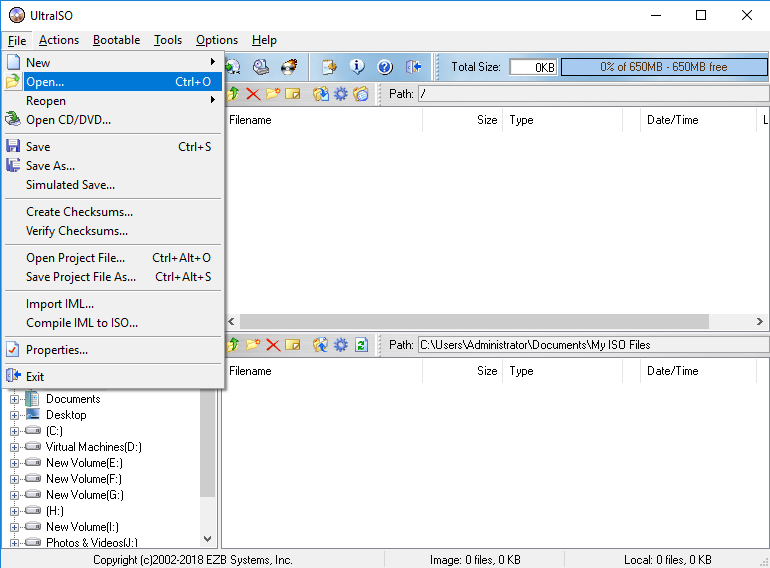This screenshot has height=568, width=770.
Task: Click the rename icon in local toolbar
Action: [293, 345]
